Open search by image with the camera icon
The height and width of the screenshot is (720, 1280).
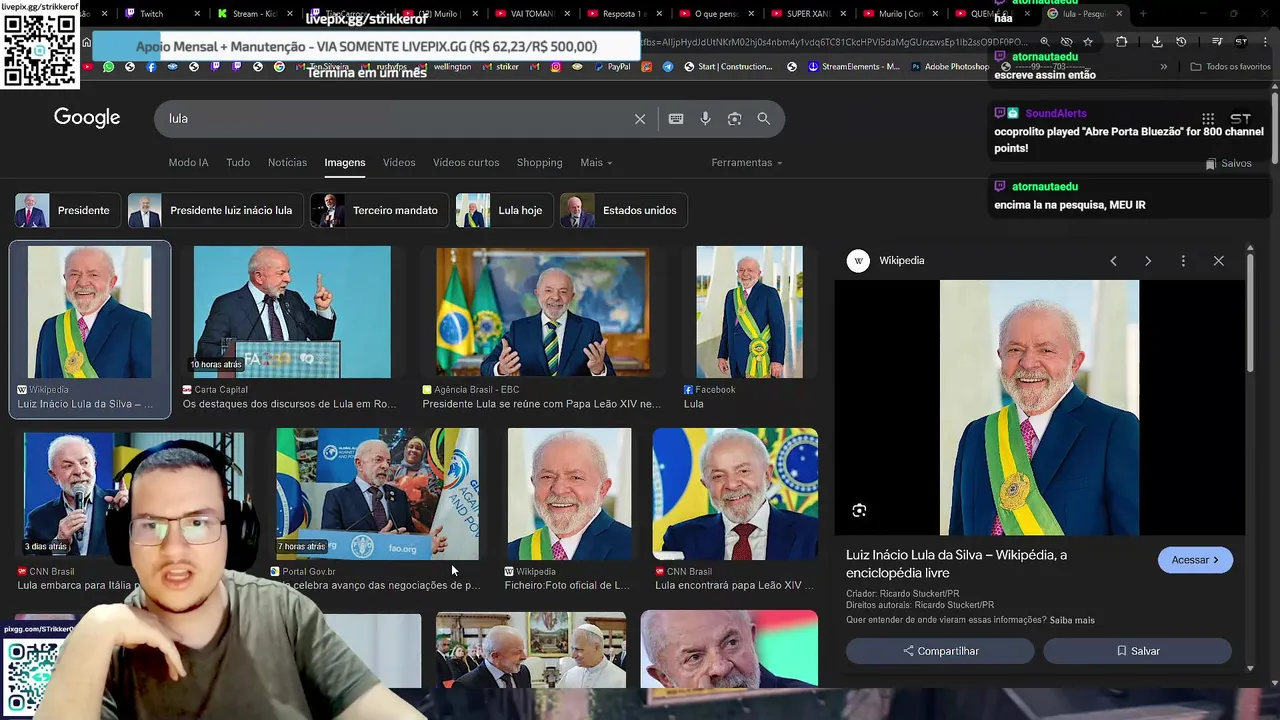(734, 119)
